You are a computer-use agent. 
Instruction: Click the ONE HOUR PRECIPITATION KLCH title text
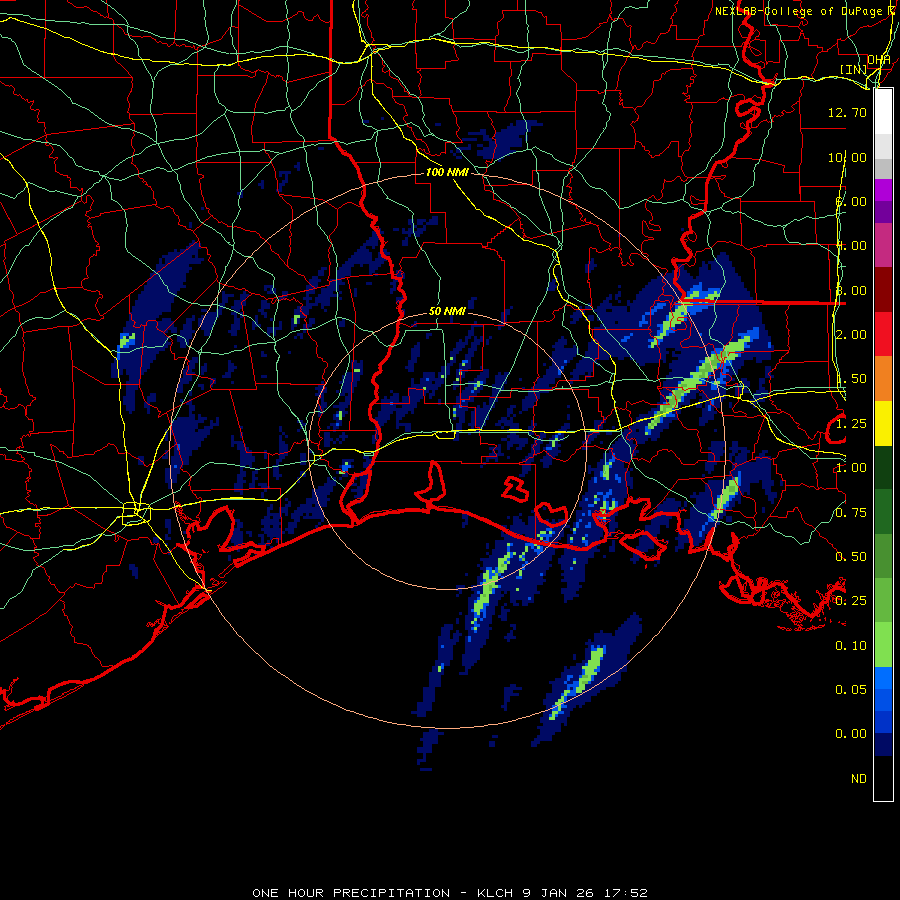coord(450,893)
